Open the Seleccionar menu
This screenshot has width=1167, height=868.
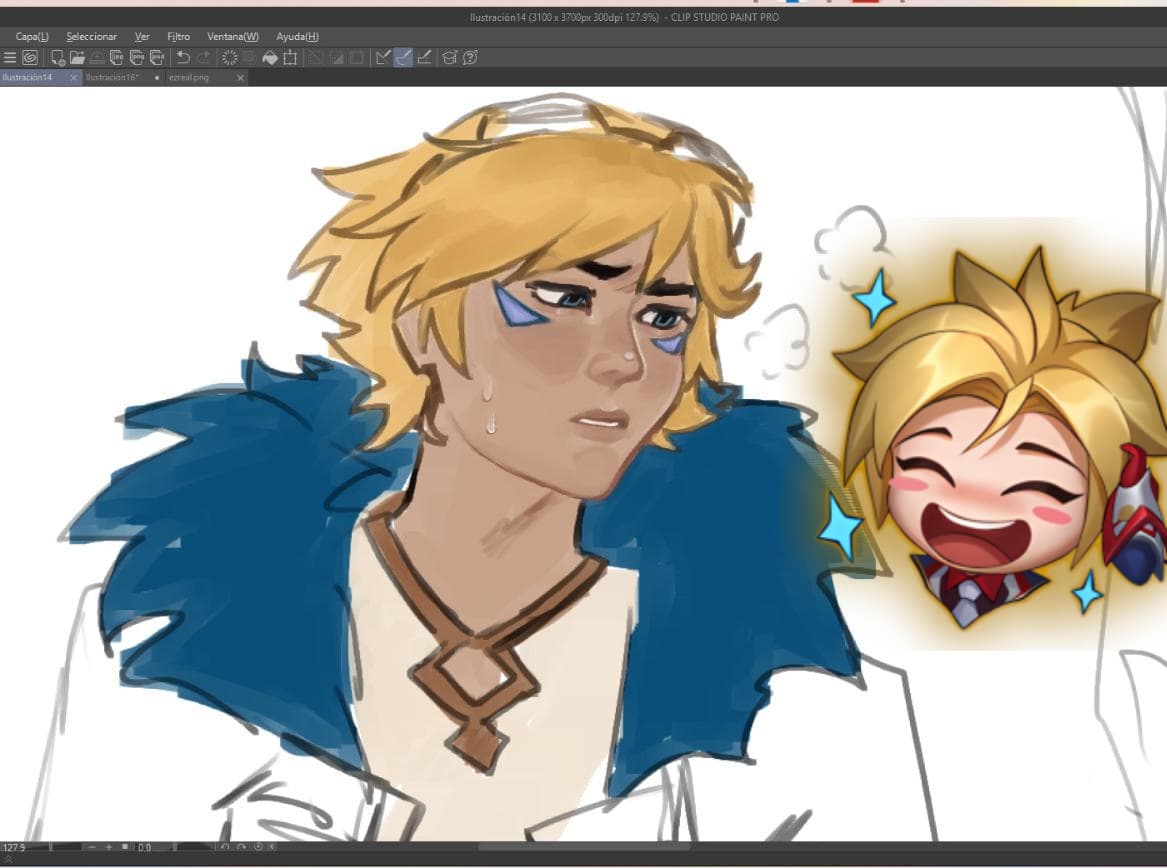pos(92,36)
